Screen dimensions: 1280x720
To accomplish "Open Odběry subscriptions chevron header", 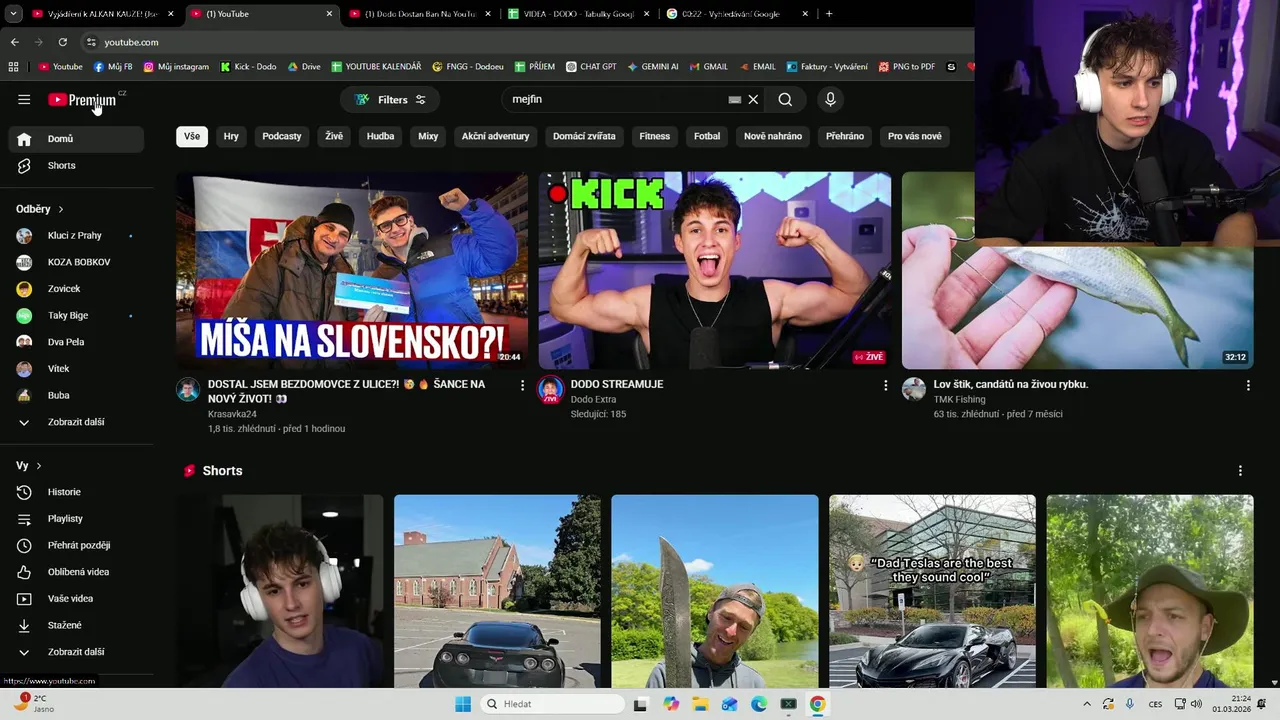I will coord(40,209).
